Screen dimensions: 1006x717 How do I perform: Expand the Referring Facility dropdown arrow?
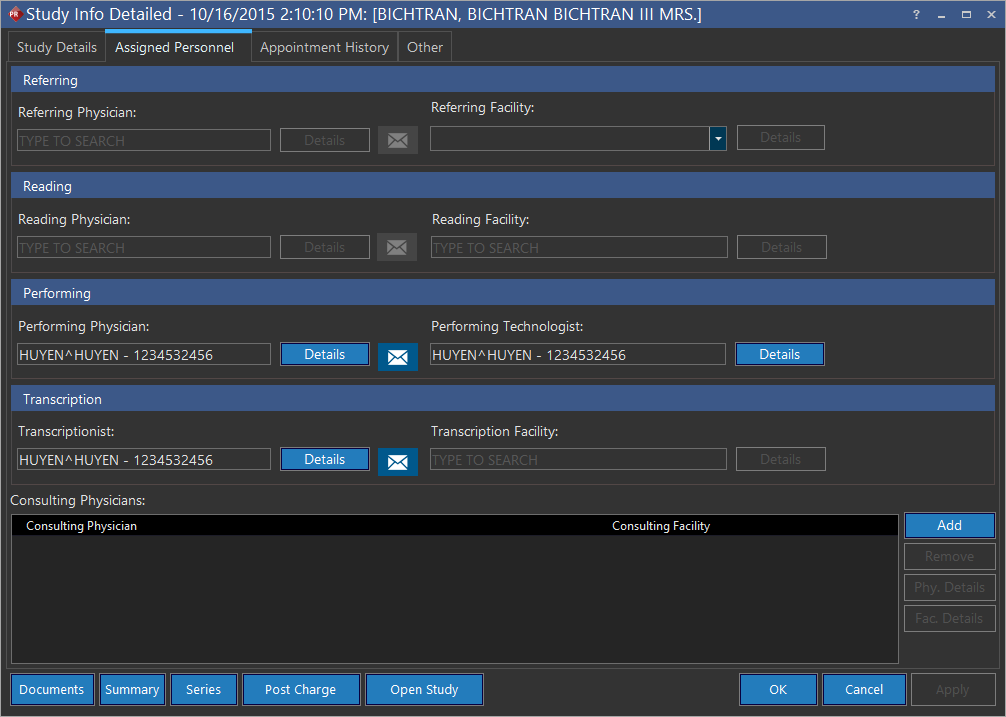click(717, 139)
